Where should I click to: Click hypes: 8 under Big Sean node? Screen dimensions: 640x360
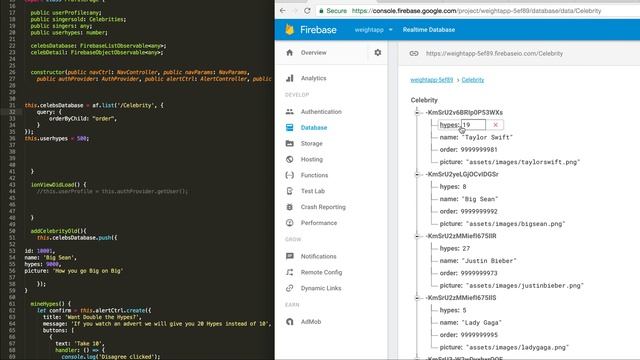click(453, 187)
